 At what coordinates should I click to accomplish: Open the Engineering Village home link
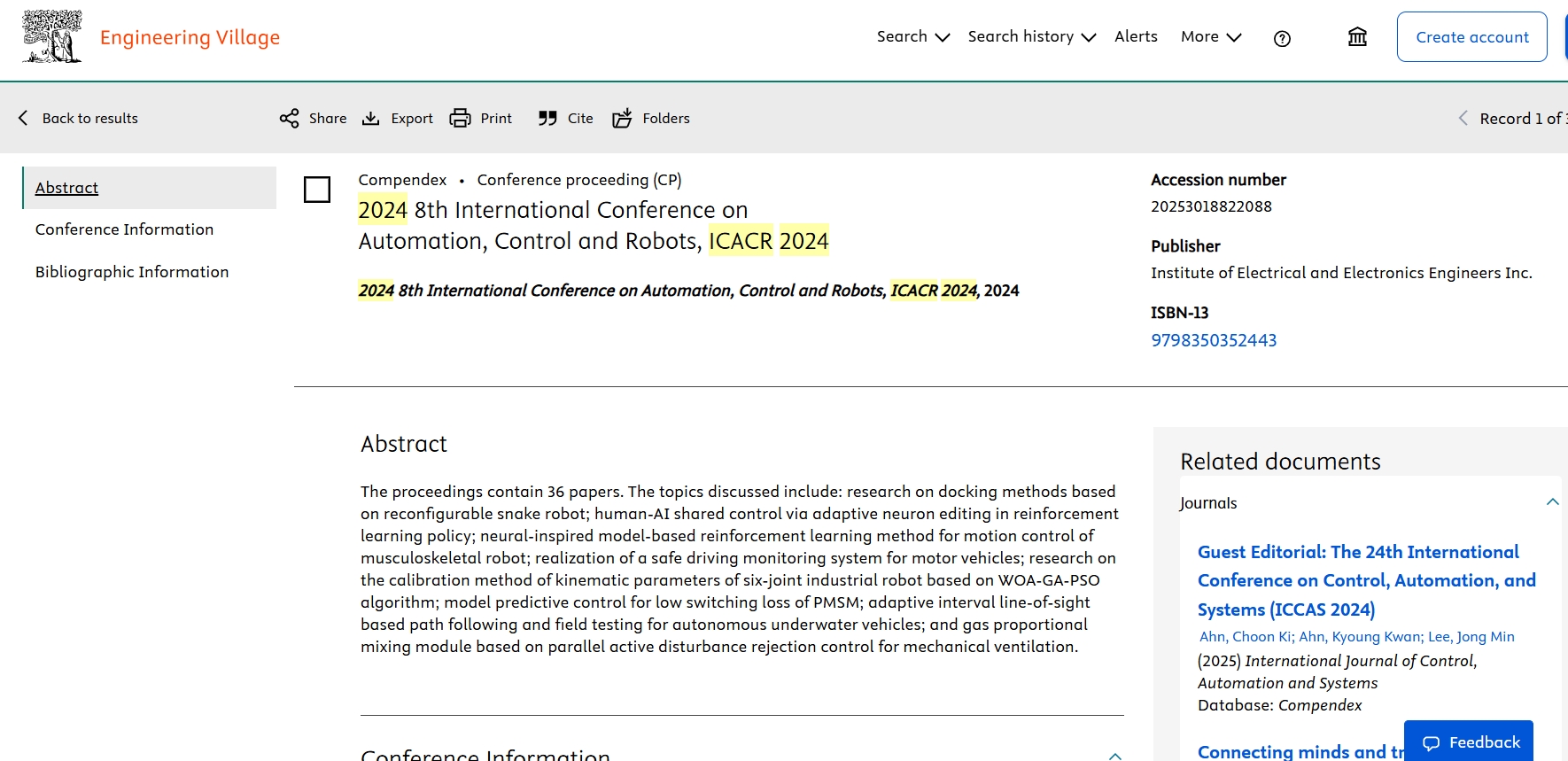[x=190, y=37]
